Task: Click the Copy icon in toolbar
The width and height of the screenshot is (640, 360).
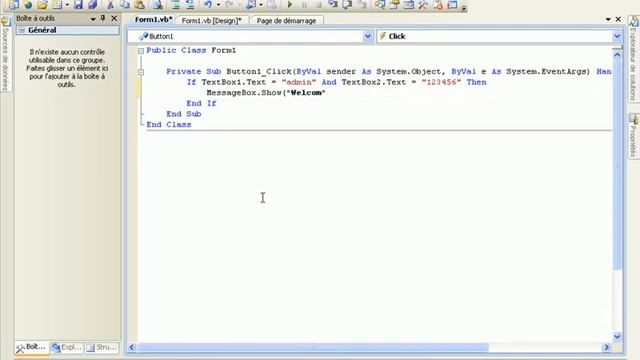Action: (124, 4)
